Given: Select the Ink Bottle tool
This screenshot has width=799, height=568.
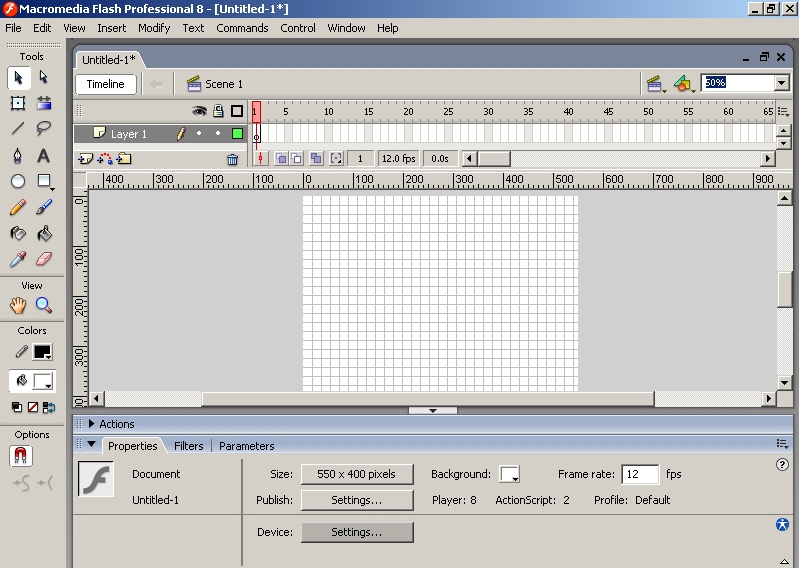Looking at the screenshot, I should (x=18, y=233).
